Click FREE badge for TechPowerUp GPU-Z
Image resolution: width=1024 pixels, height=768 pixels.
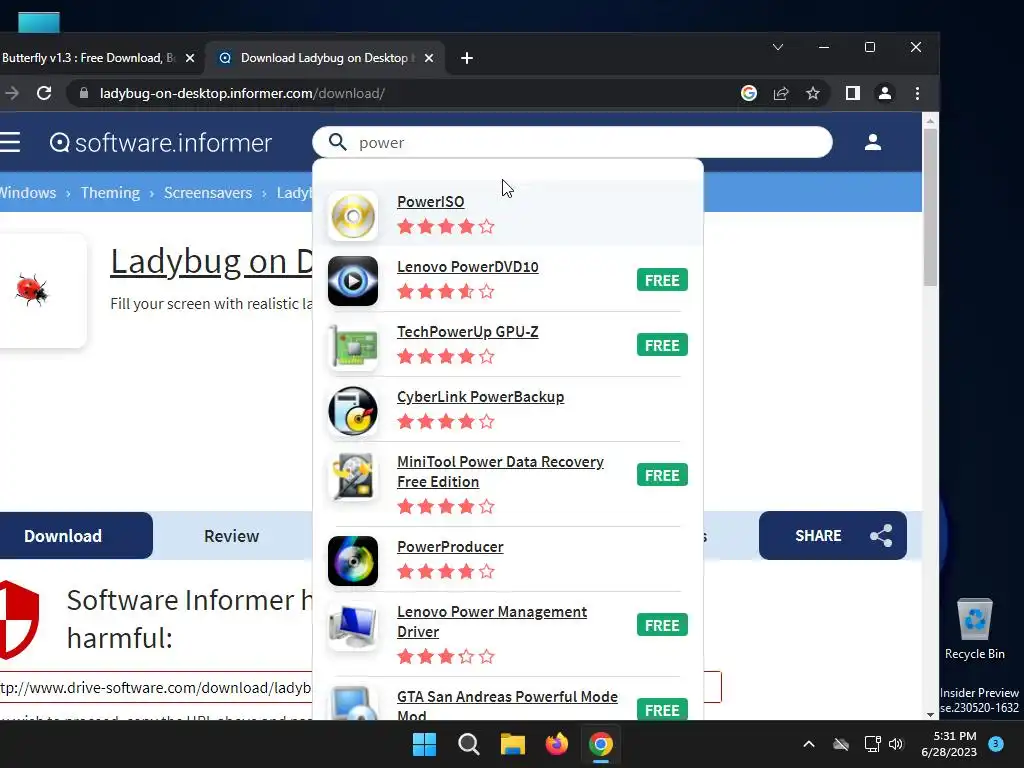pos(662,345)
